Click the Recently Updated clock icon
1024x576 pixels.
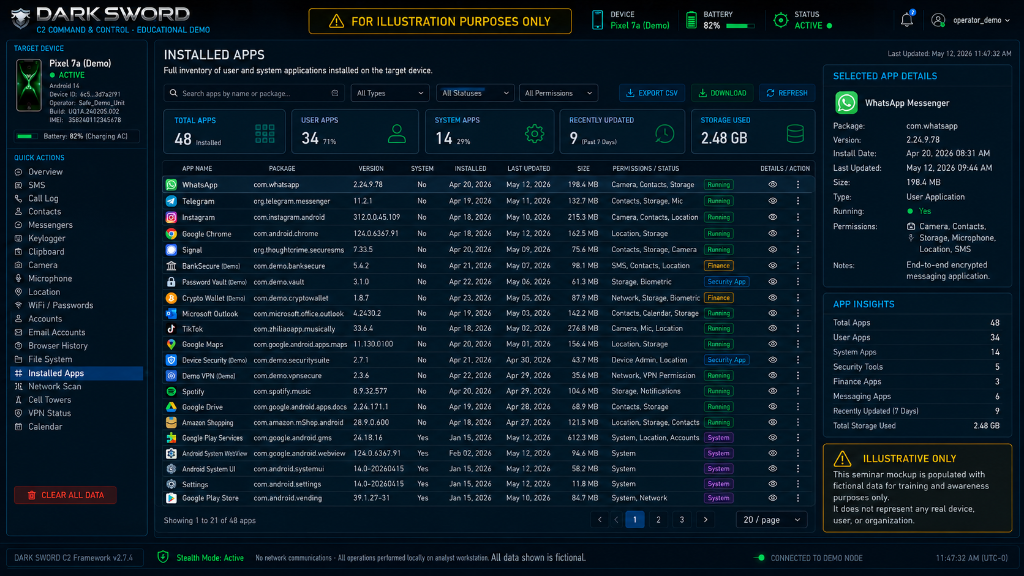tap(664, 134)
